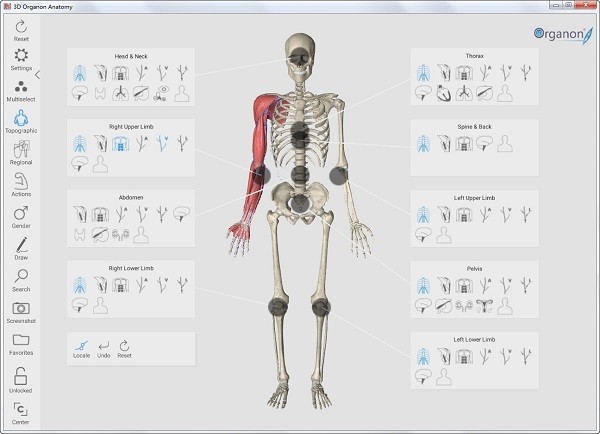Click the gray hotspot on the pelvis

tap(300, 204)
